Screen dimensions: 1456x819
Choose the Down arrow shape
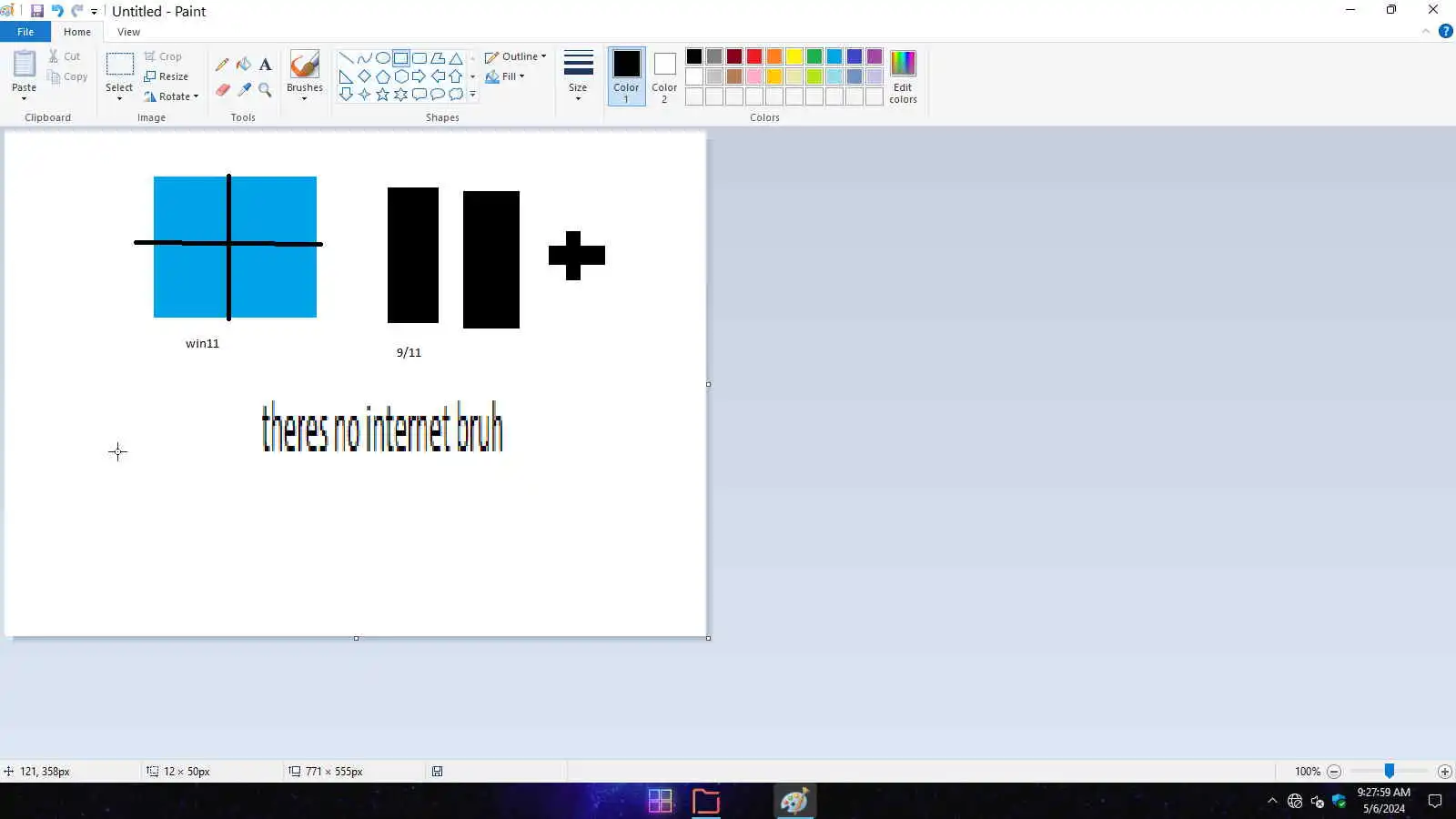click(x=346, y=94)
